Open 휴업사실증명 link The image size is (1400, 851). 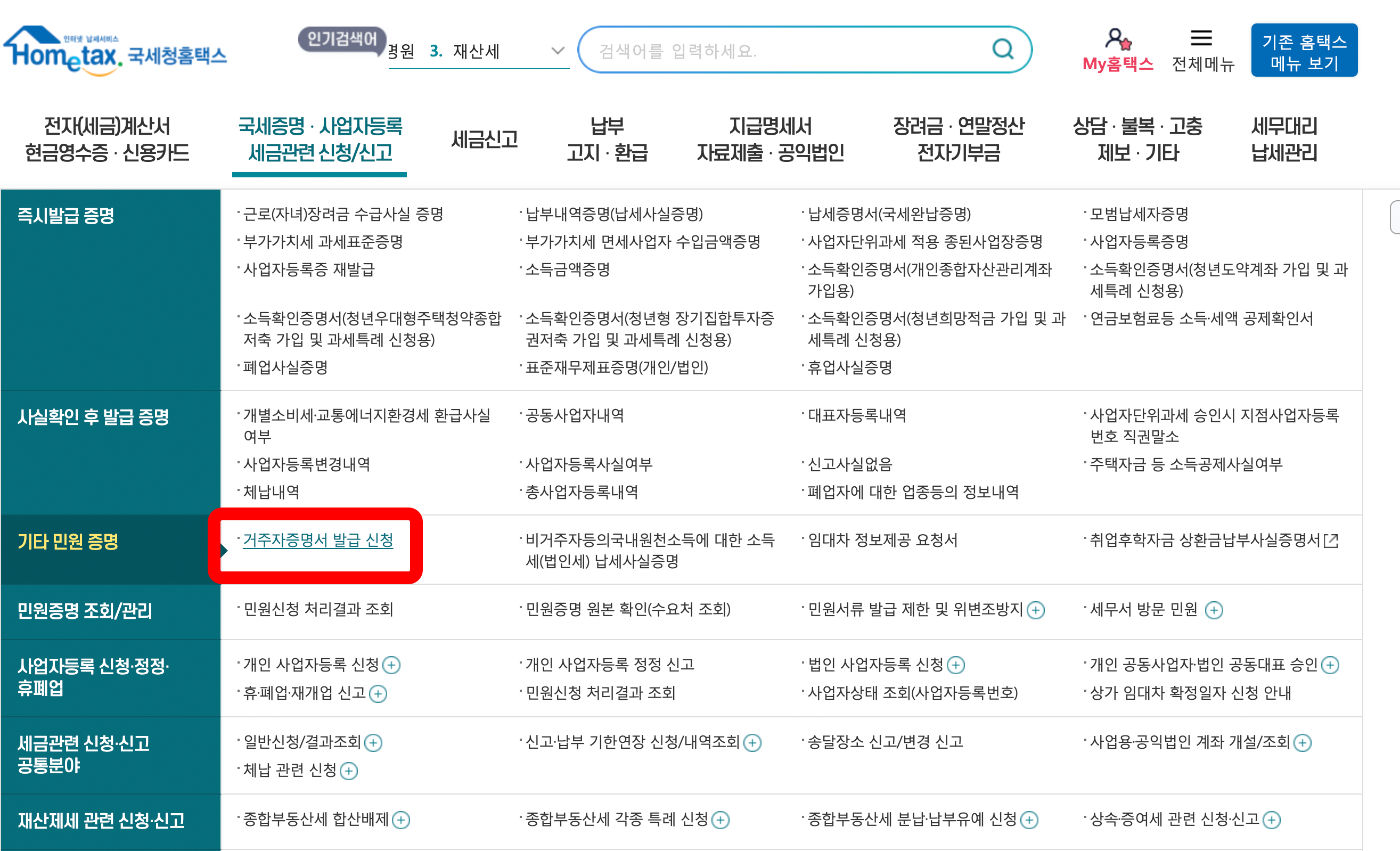[x=850, y=367]
